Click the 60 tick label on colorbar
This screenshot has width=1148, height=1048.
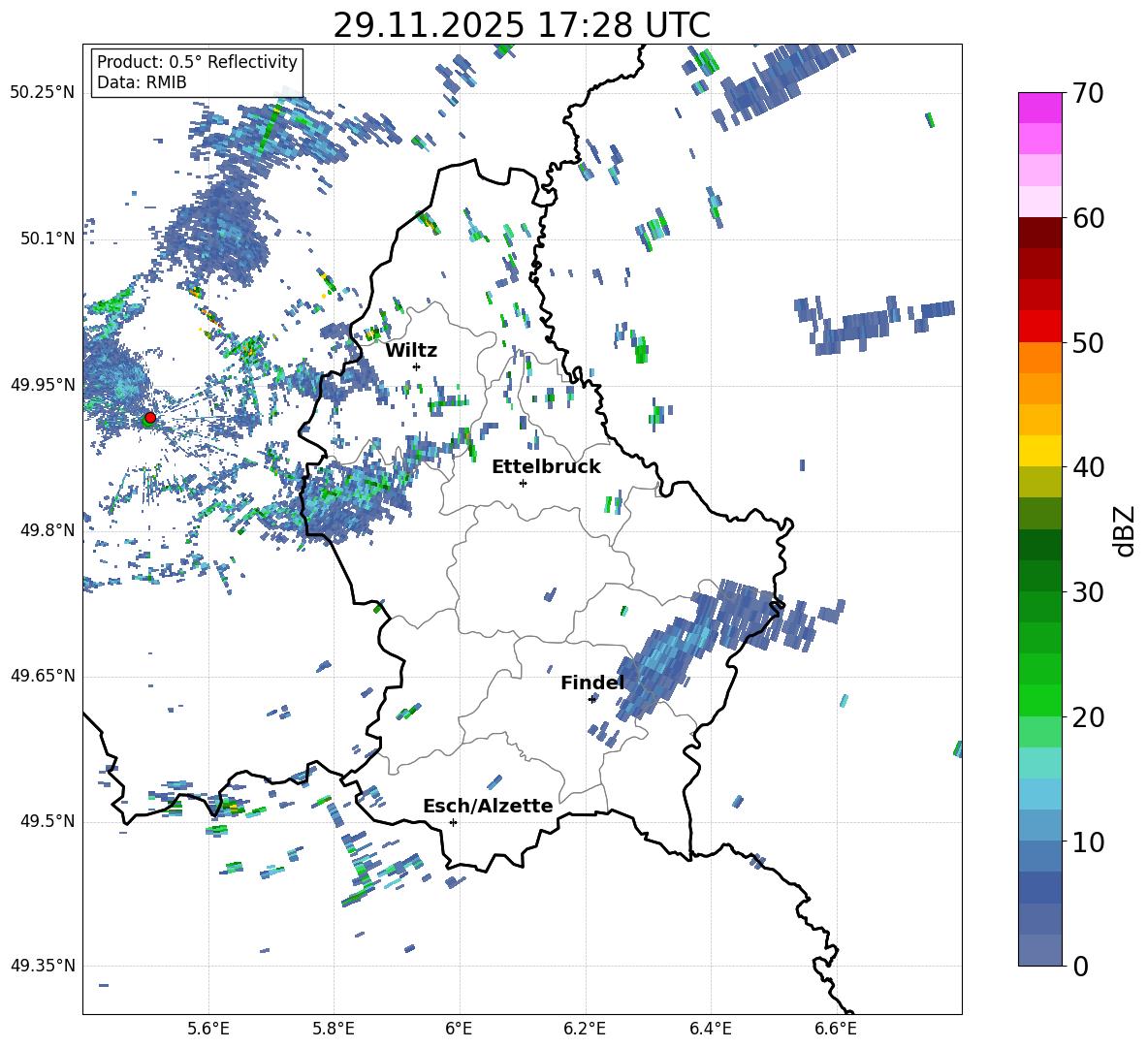(x=1088, y=218)
